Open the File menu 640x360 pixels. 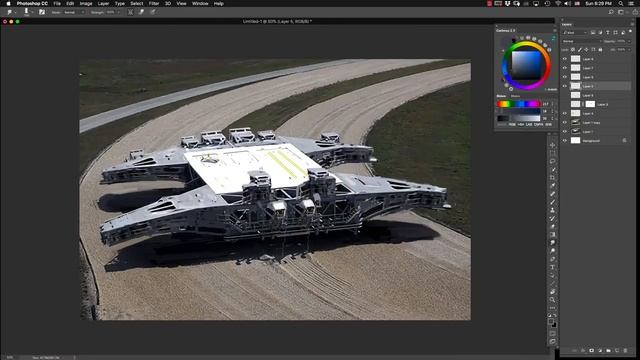click(57, 3)
